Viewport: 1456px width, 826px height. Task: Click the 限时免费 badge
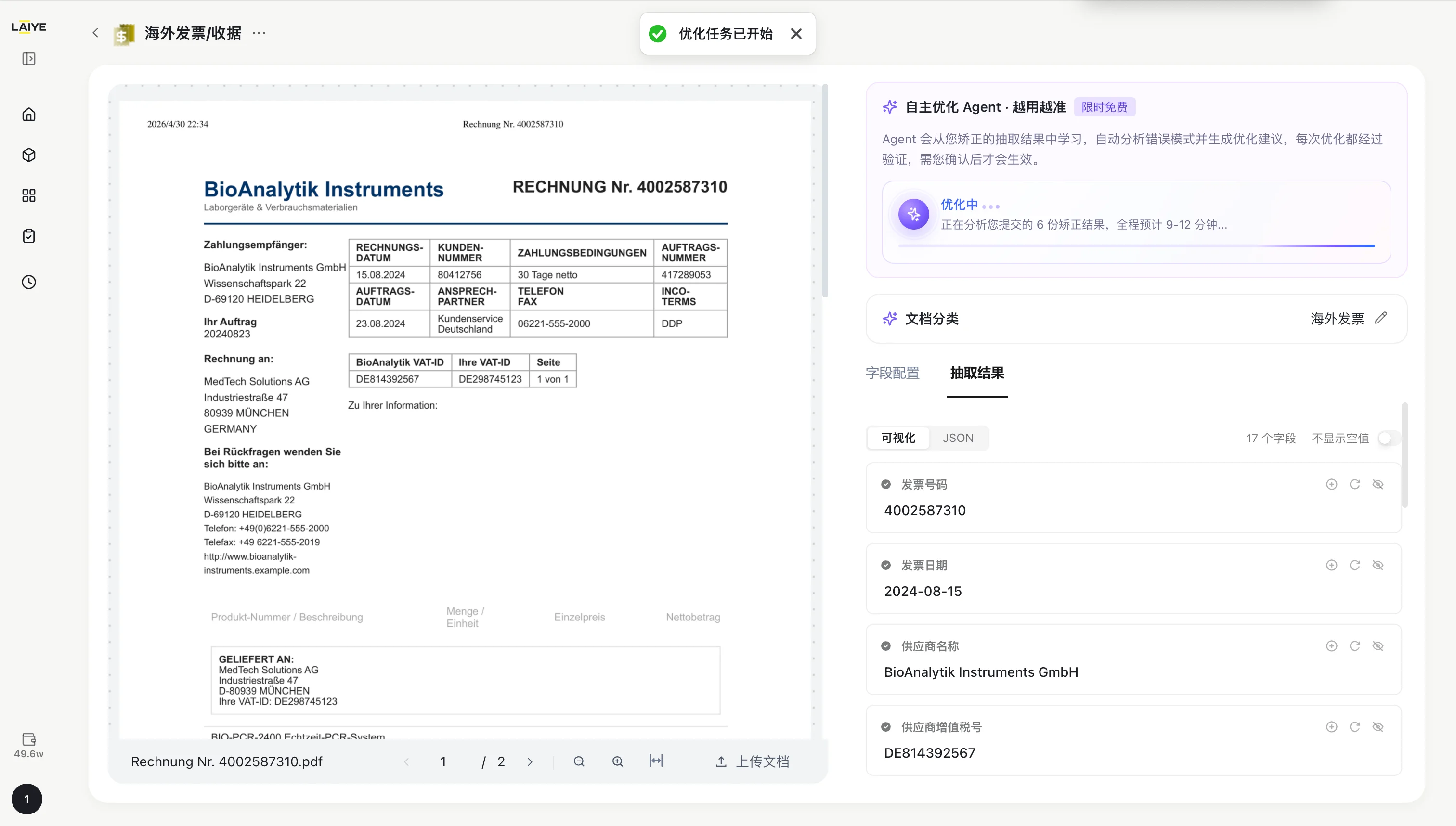[x=1104, y=107]
